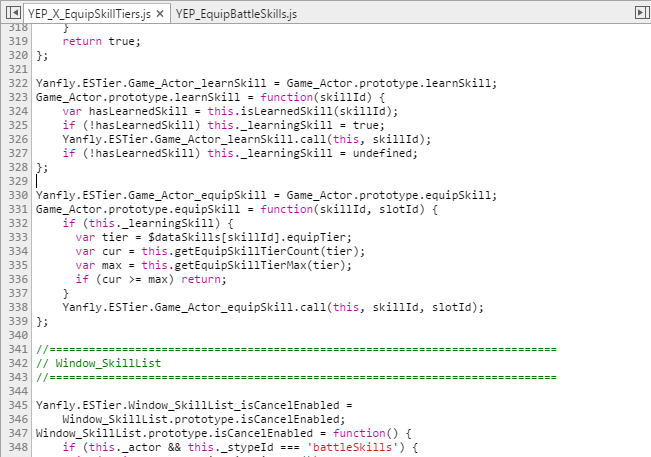
Task: Click 'getEquipSkillTierMax' on line 335
Action: tap(240, 265)
